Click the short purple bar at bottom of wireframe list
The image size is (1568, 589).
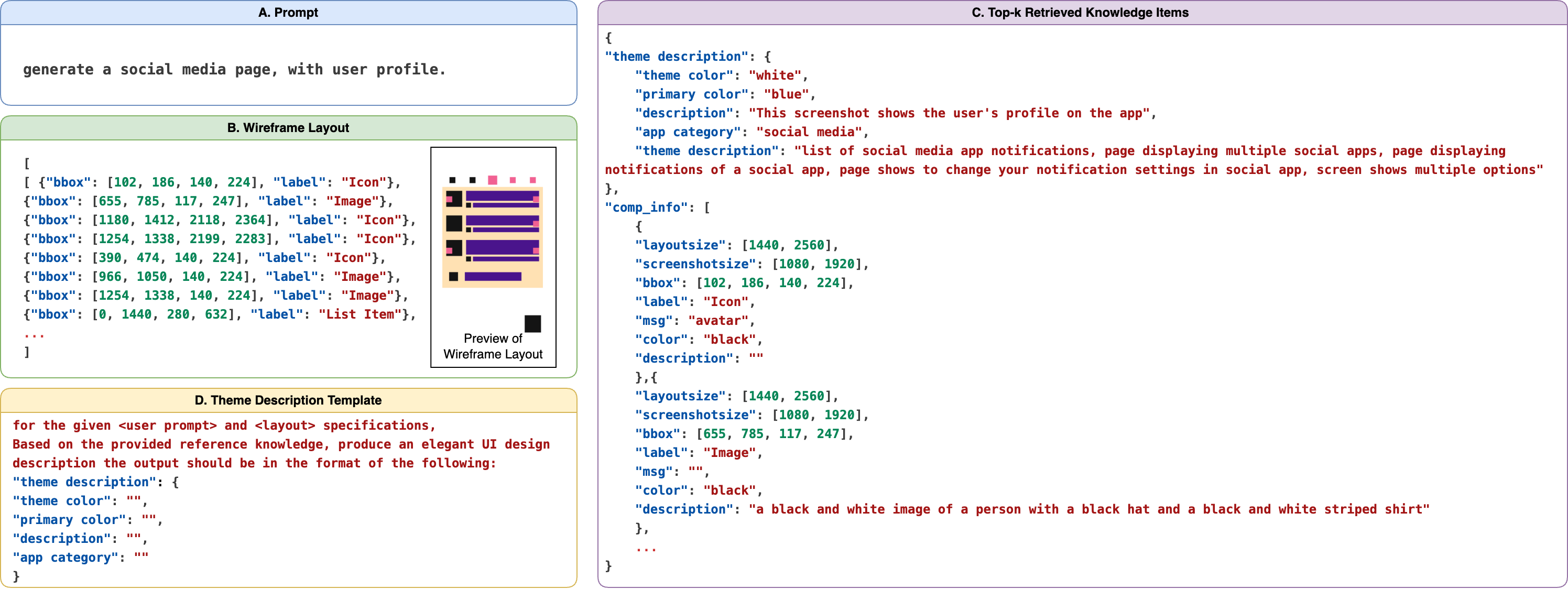pyautogui.click(x=493, y=277)
